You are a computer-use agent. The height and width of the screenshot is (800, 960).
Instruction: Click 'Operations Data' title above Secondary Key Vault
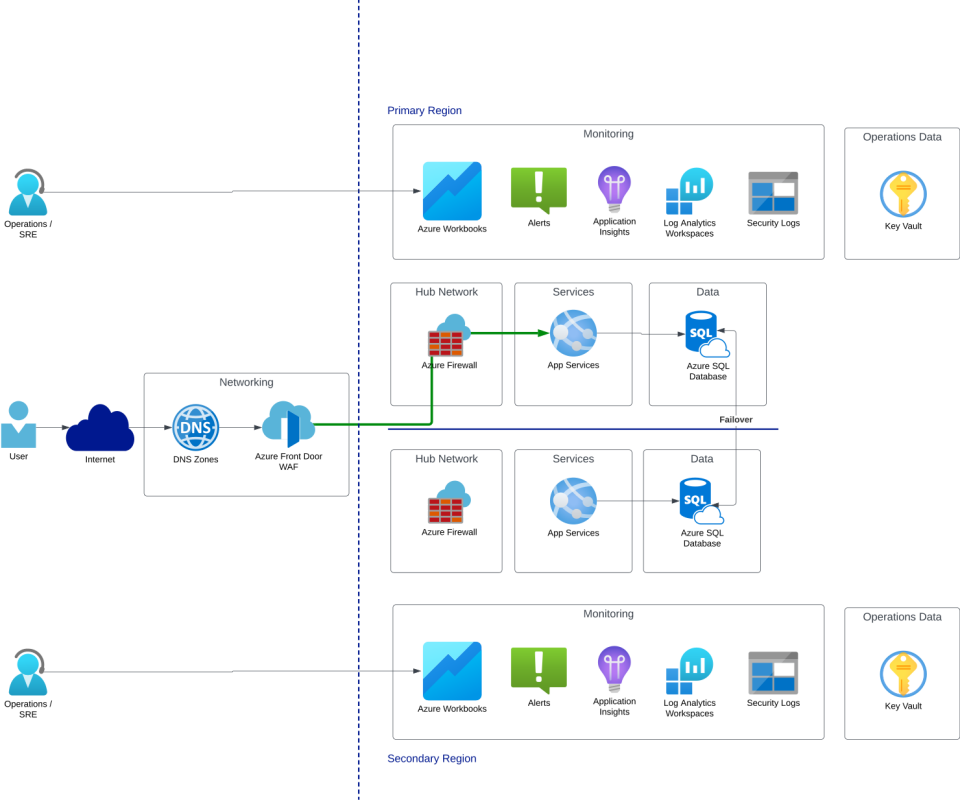[902, 617]
